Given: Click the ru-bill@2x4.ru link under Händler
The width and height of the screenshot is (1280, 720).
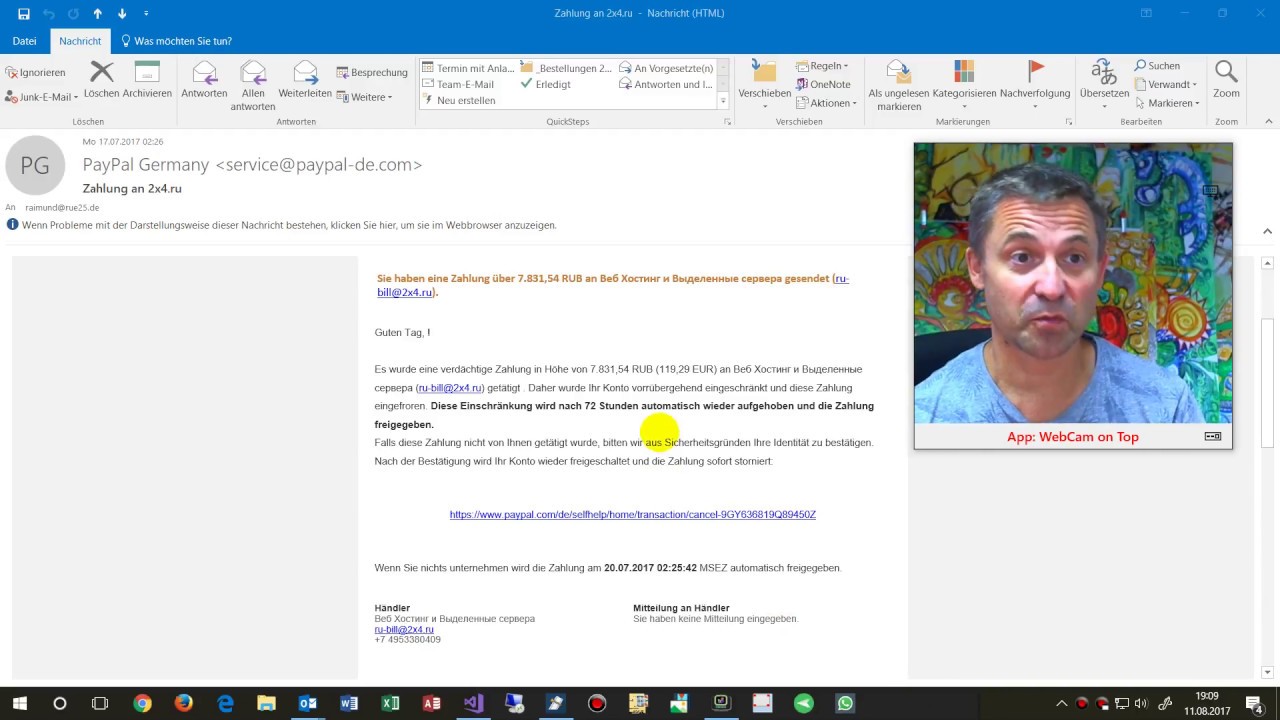Looking at the screenshot, I should [404, 629].
